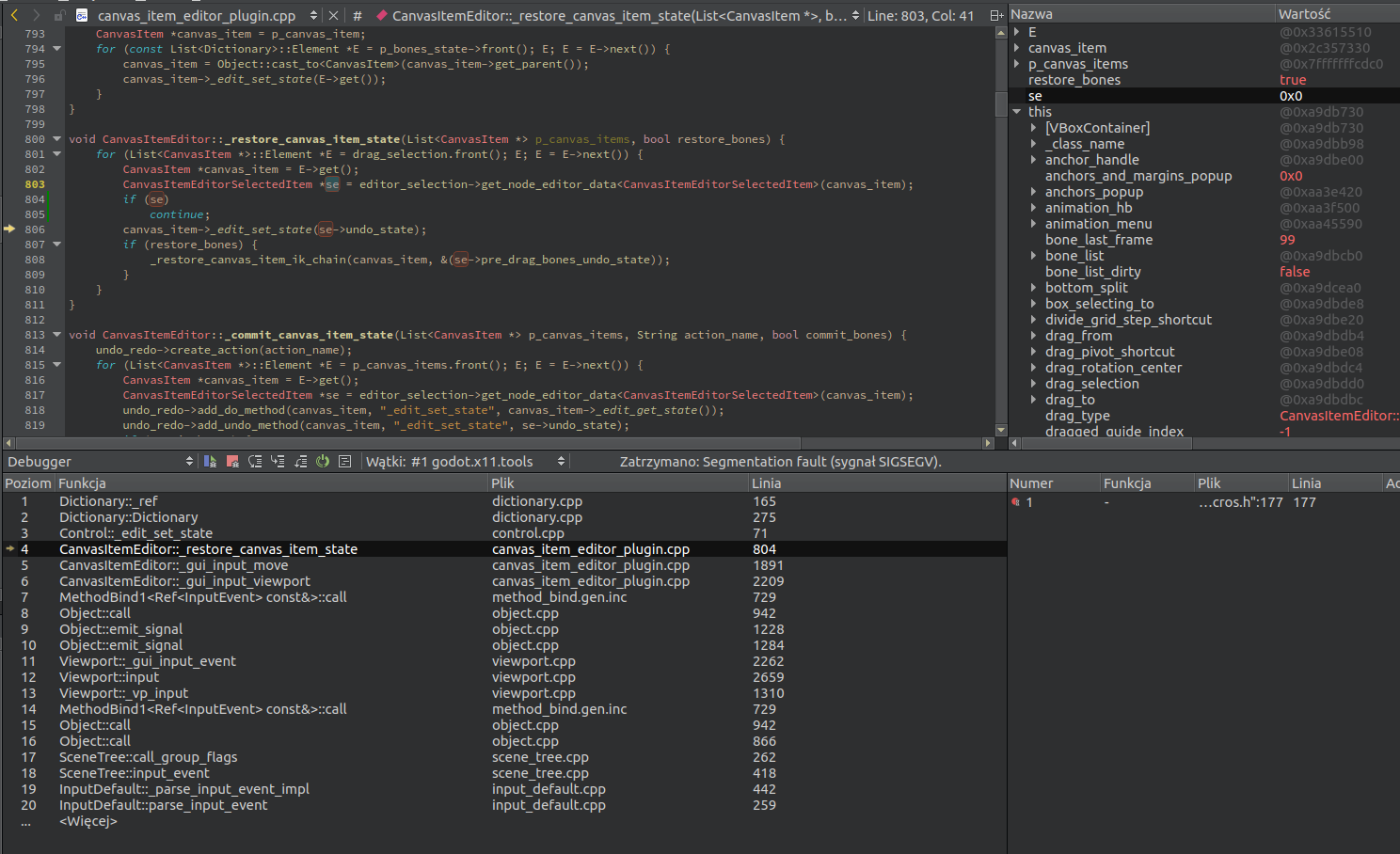
Task: Click Line: 803, Col: 41 indicator
Action: tap(920, 15)
